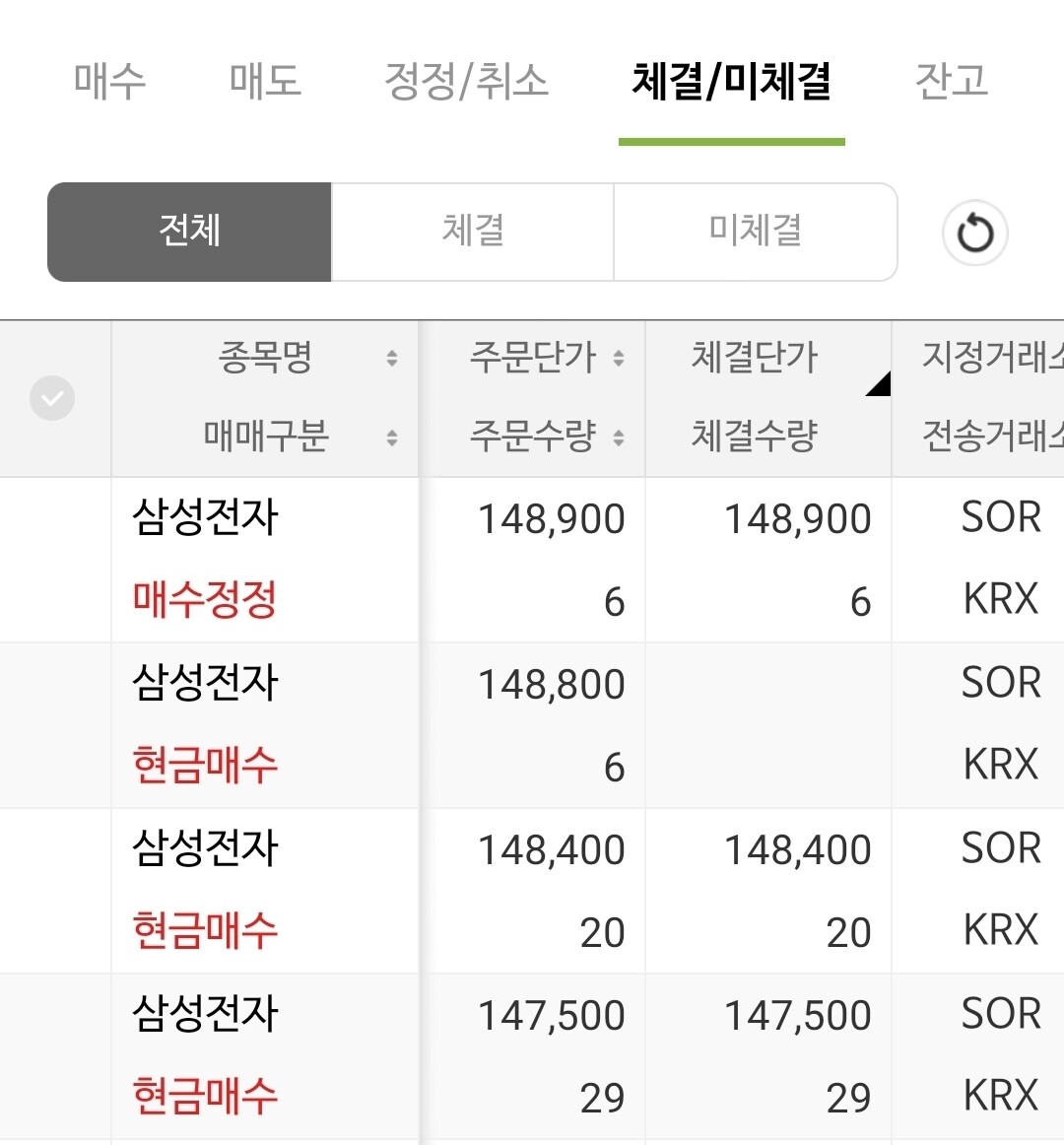The height and width of the screenshot is (1145, 1064).
Task: Sort by 매매구분 column arrows
Action: [392, 438]
